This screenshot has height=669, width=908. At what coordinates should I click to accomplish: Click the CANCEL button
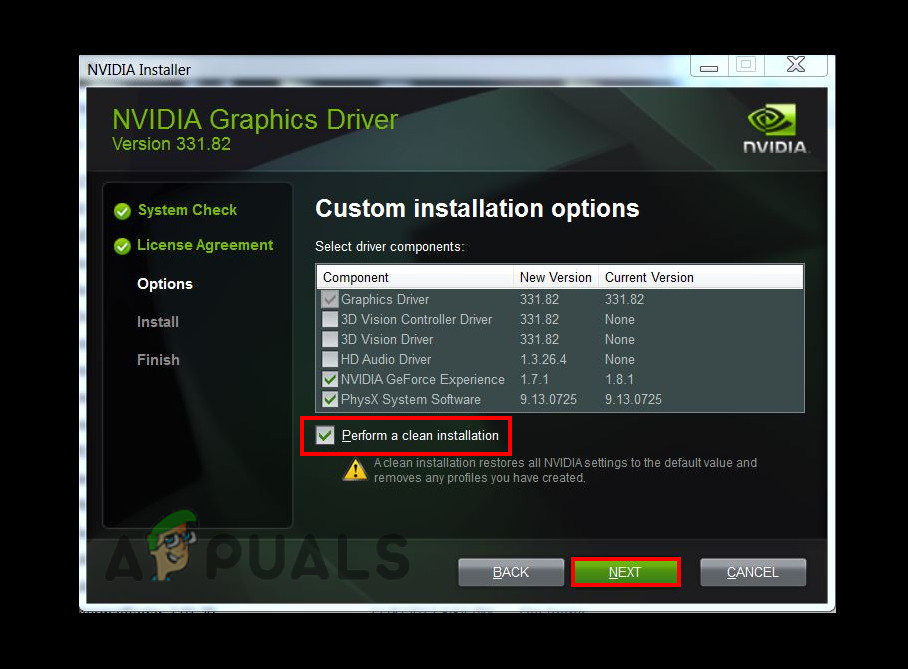(753, 572)
